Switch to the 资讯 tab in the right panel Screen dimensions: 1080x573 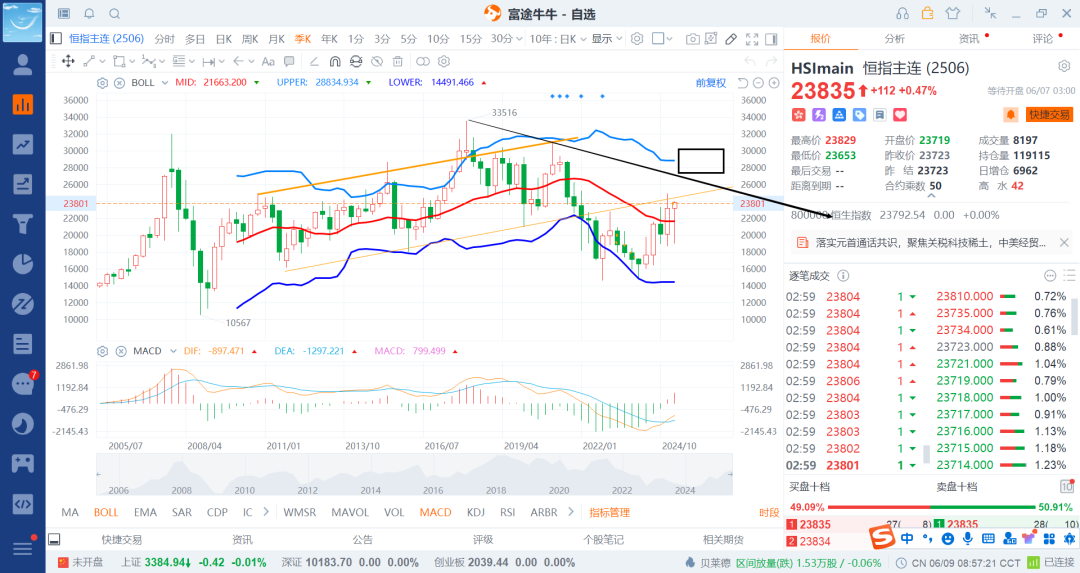(968, 39)
